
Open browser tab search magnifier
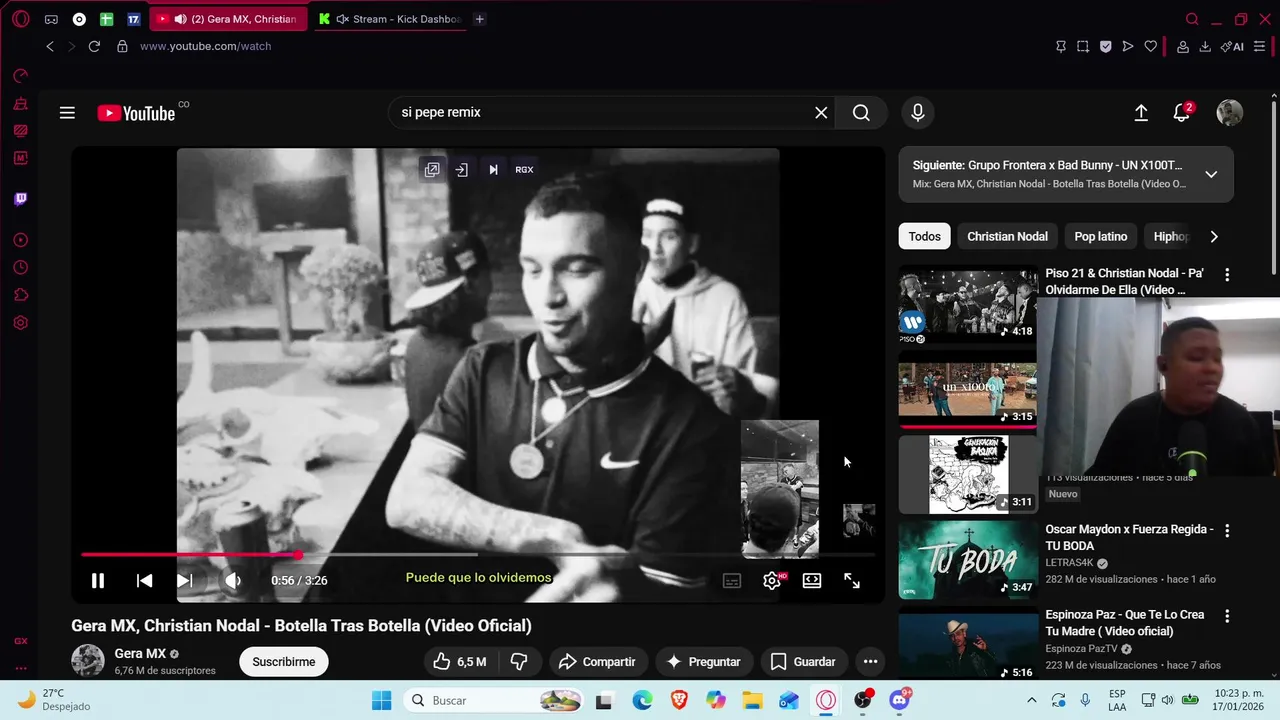[x=1192, y=19]
